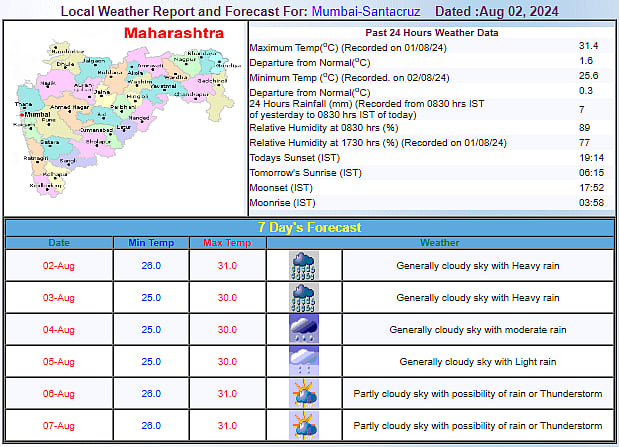The height and width of the screenshot is (447, 619).
Task: Click the thunderstorm icon for 06-Aug
Action: point(303,393)
